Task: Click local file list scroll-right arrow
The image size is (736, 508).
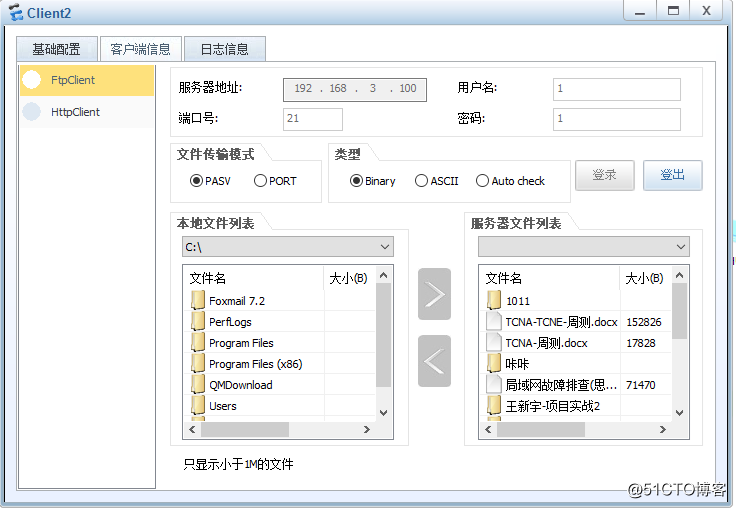Action: tap(367, 429)
